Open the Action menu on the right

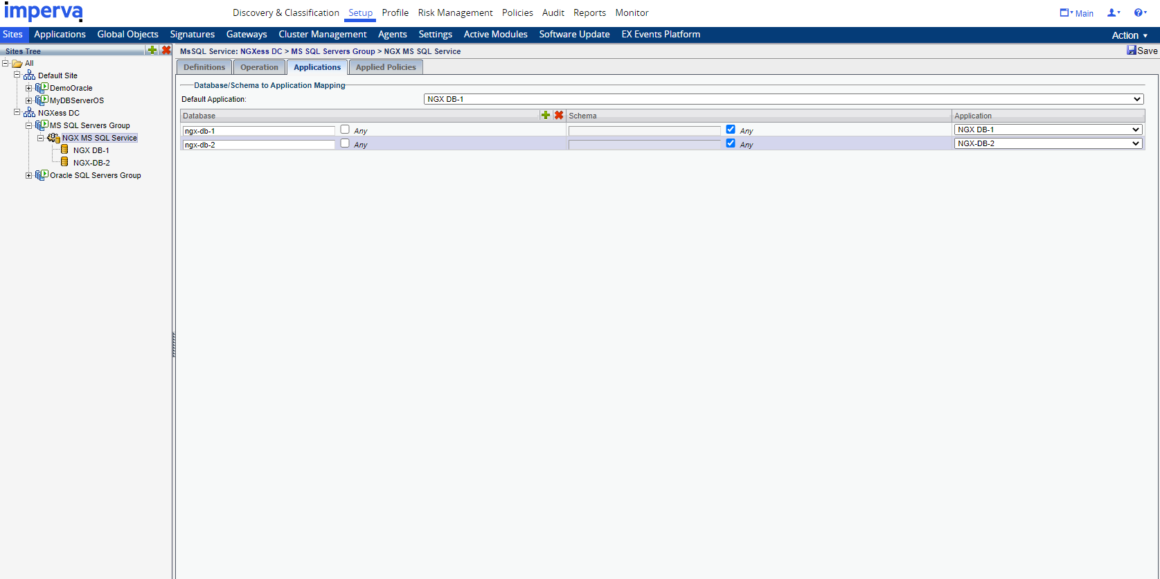click(1128, 33)
